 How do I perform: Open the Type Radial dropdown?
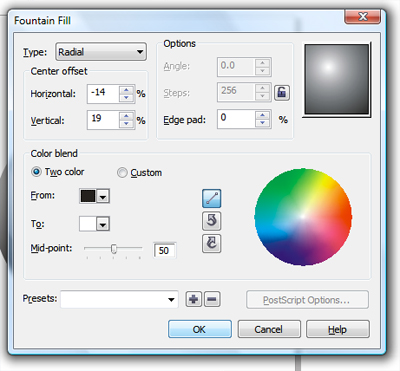[101, 52]
